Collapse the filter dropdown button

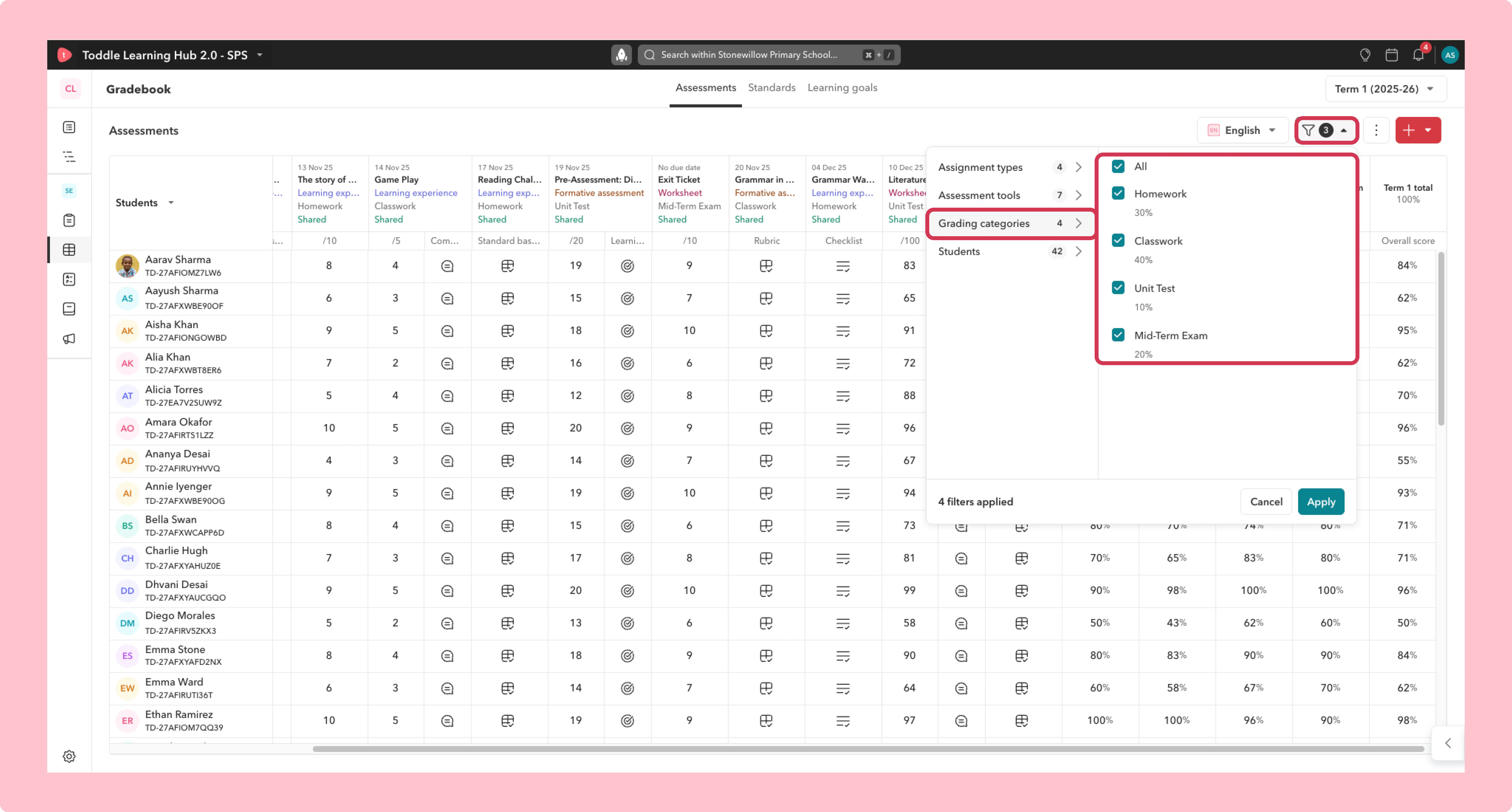click(1326, 130)
